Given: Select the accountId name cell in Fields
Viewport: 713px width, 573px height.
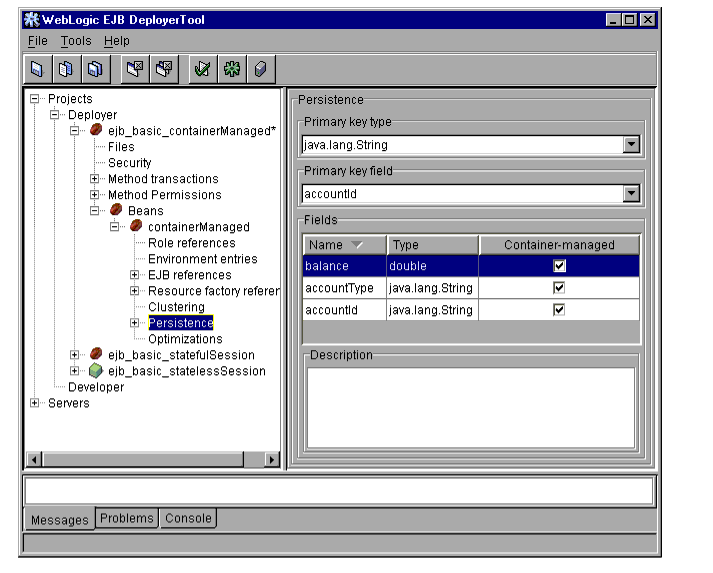Looking at the screenshot, I should pyautogui.click(x=345, y=310).
